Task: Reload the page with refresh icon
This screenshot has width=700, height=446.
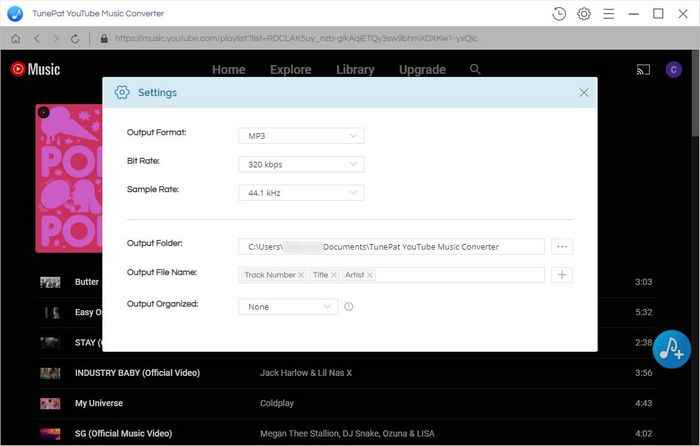Action: 75,38
